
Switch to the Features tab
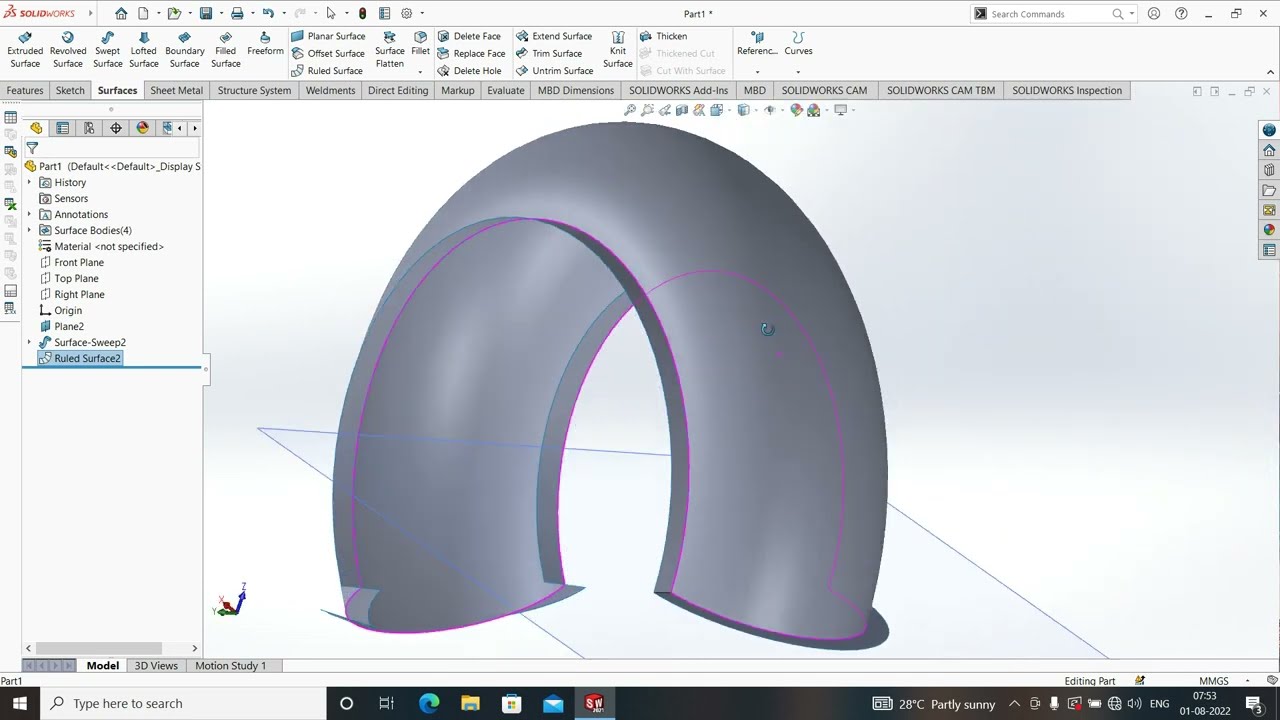pos(25,90)
